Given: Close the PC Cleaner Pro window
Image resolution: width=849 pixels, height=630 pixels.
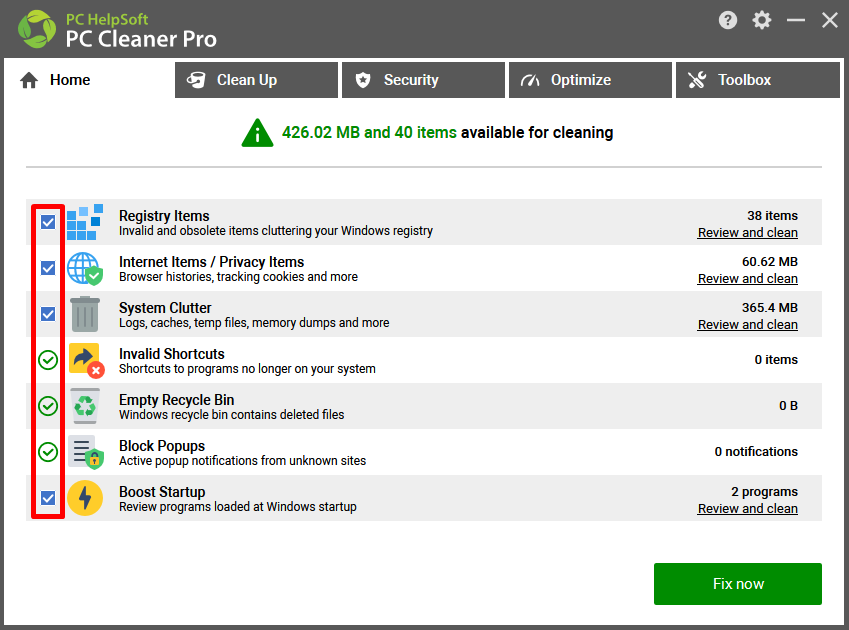Looking at the screenshot, I should pyautogui.click(x=830, y=21).
